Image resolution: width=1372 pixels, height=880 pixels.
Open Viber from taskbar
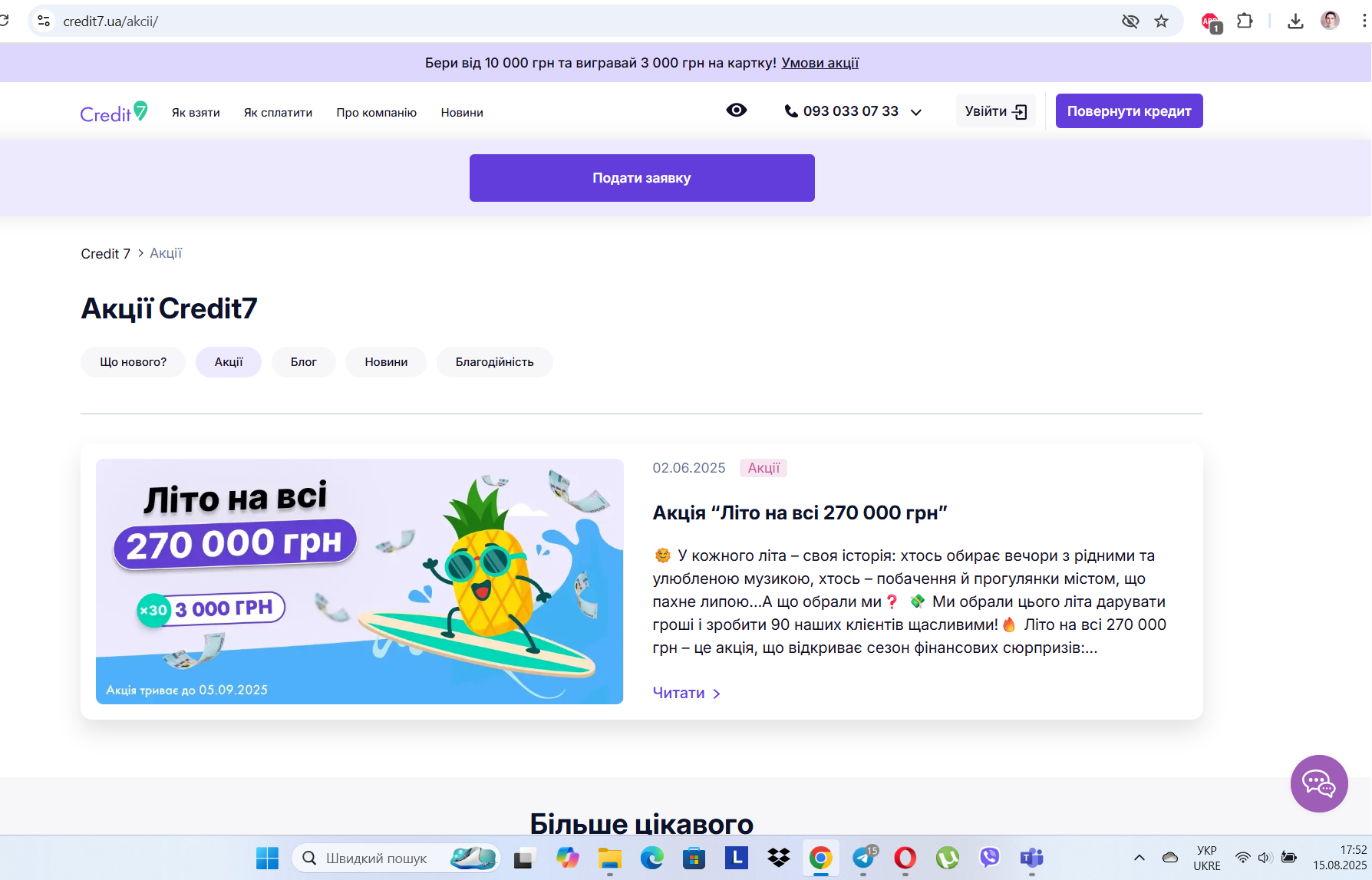coord(990,858)
